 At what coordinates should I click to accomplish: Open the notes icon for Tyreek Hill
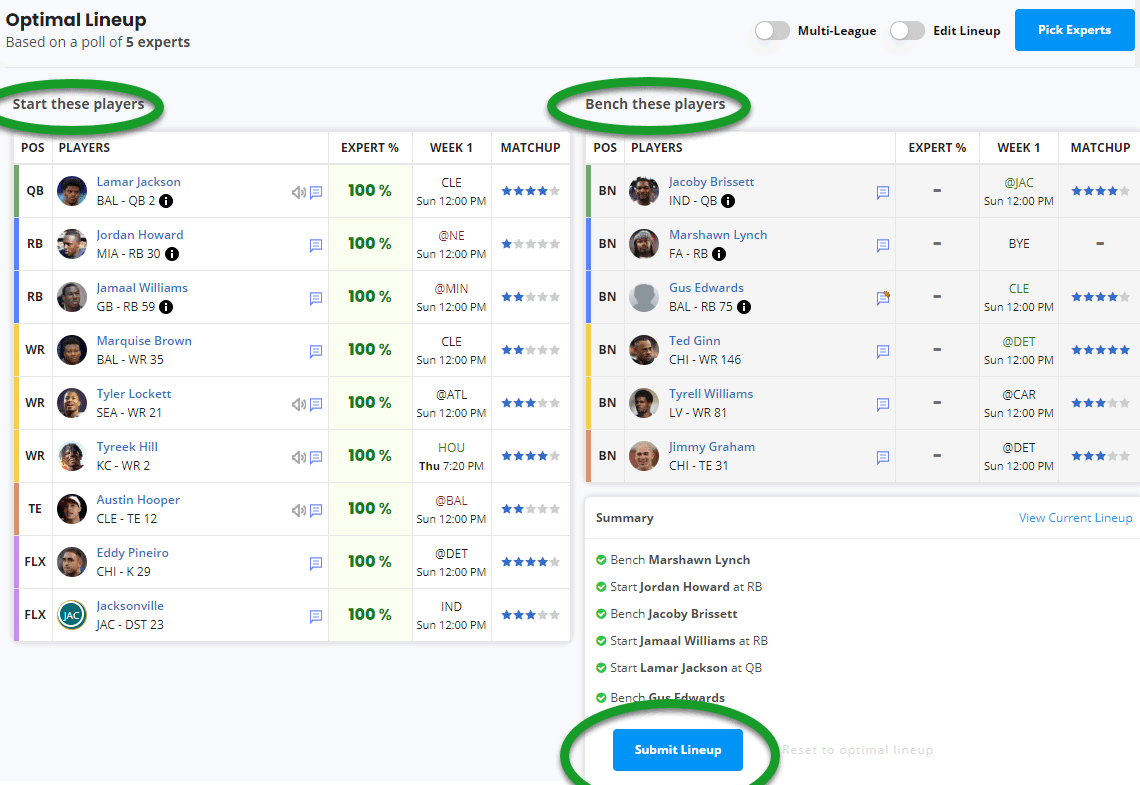[x=316, y=458]
